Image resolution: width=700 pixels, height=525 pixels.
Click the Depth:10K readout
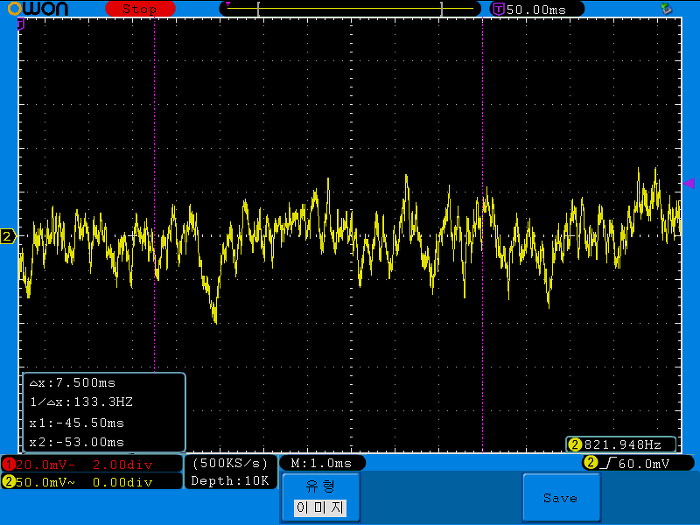tap(230, 480)
